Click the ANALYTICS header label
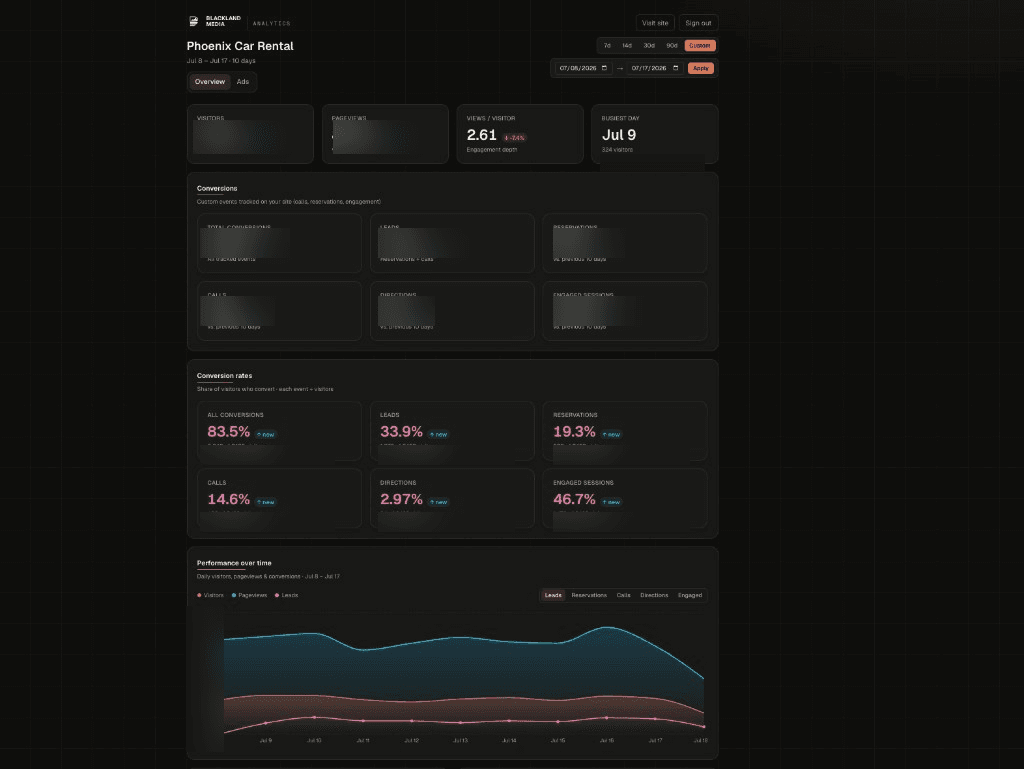Image resolution: width=1024 pixels, height=769 pixels. click(x=272, y=24)
